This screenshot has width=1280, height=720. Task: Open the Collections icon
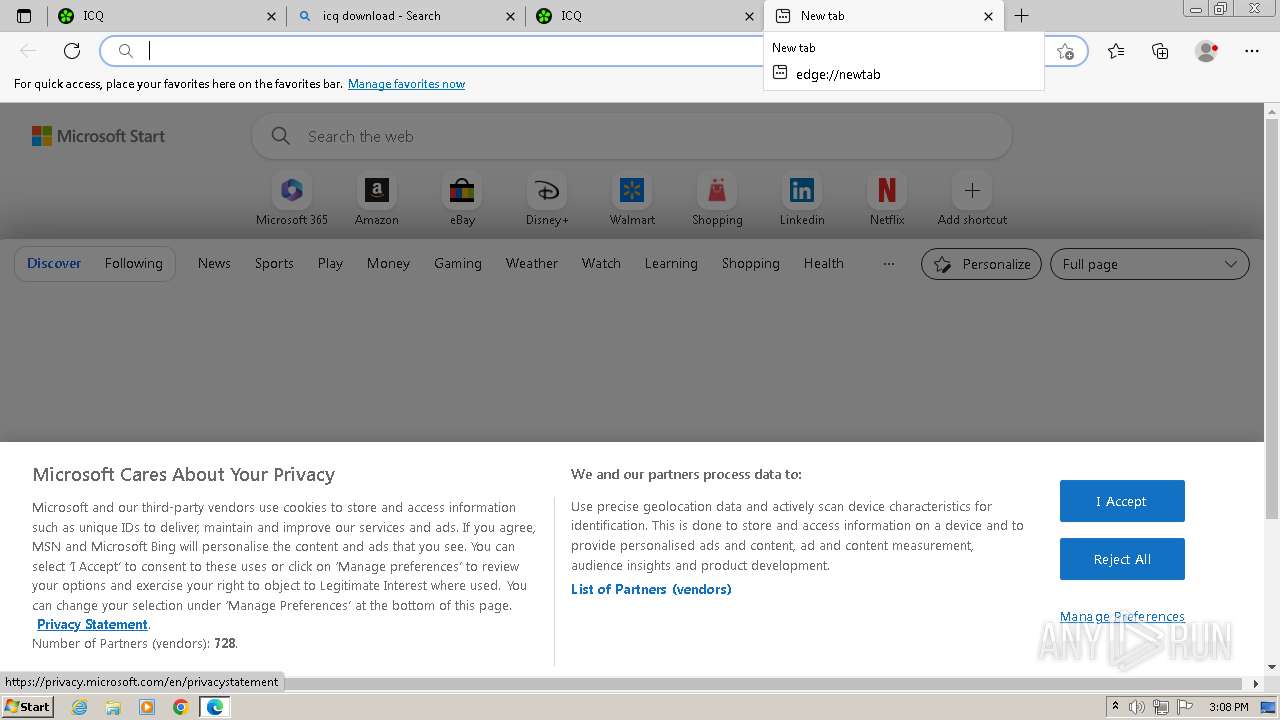pyautogui.click(x=1160, y=51)
